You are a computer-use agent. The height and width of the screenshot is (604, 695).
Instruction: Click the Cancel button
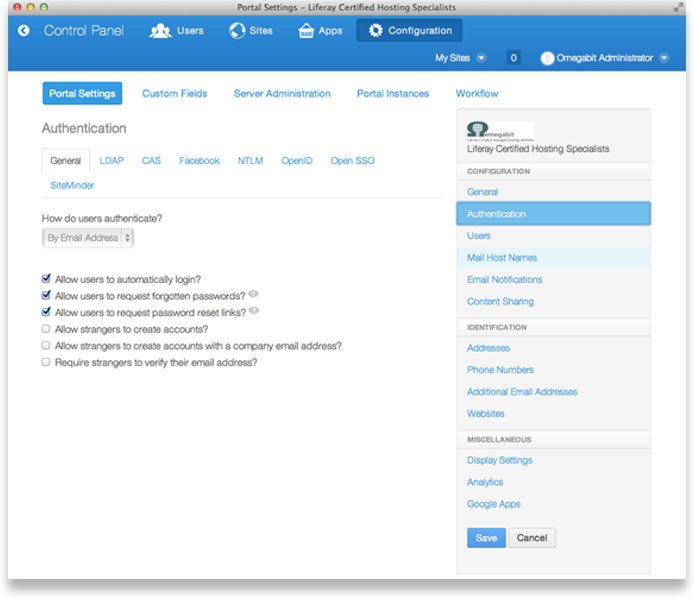pyautogui.click(x=532, y=538)
